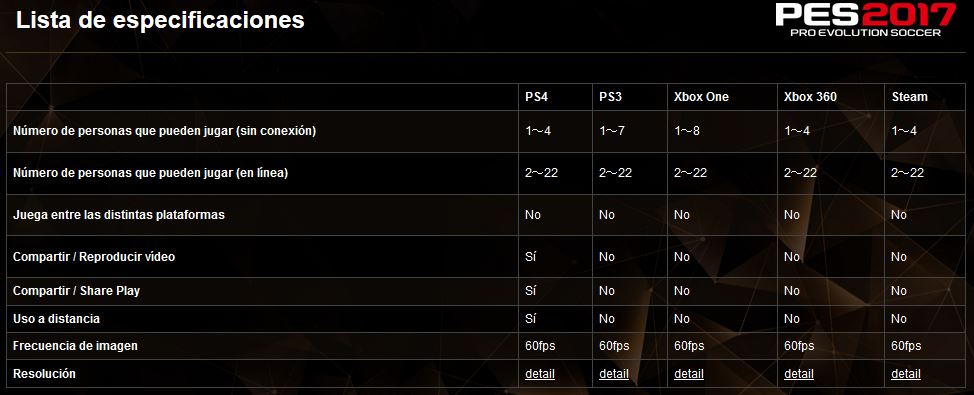Screen dimensions: 974x395
Task: Click the Compartir / Reproducir vídeo row label
Action: tap(94, 257)
